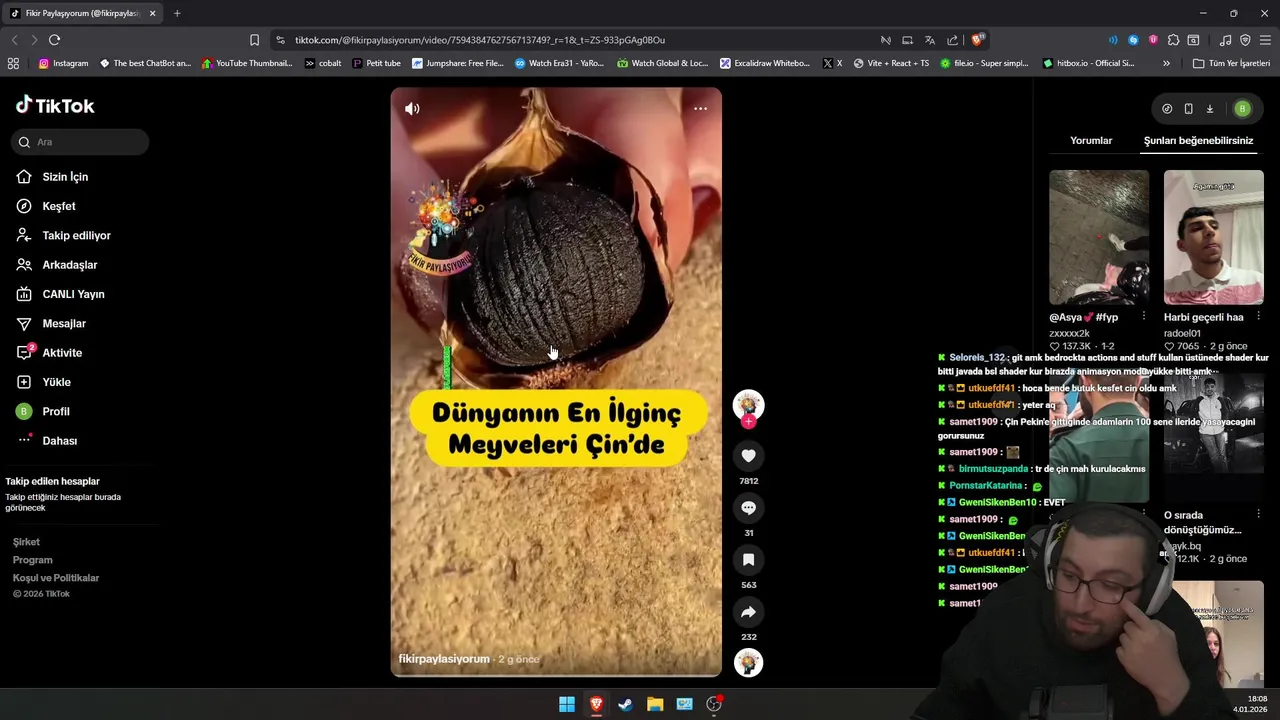Mute the video with the speaker icon
The image size is (1280, 720).
412,109
